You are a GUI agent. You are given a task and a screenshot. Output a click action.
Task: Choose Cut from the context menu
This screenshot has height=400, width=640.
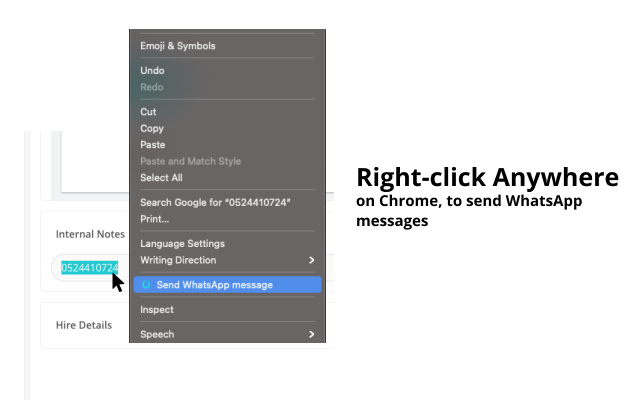(x=148, y=112)
